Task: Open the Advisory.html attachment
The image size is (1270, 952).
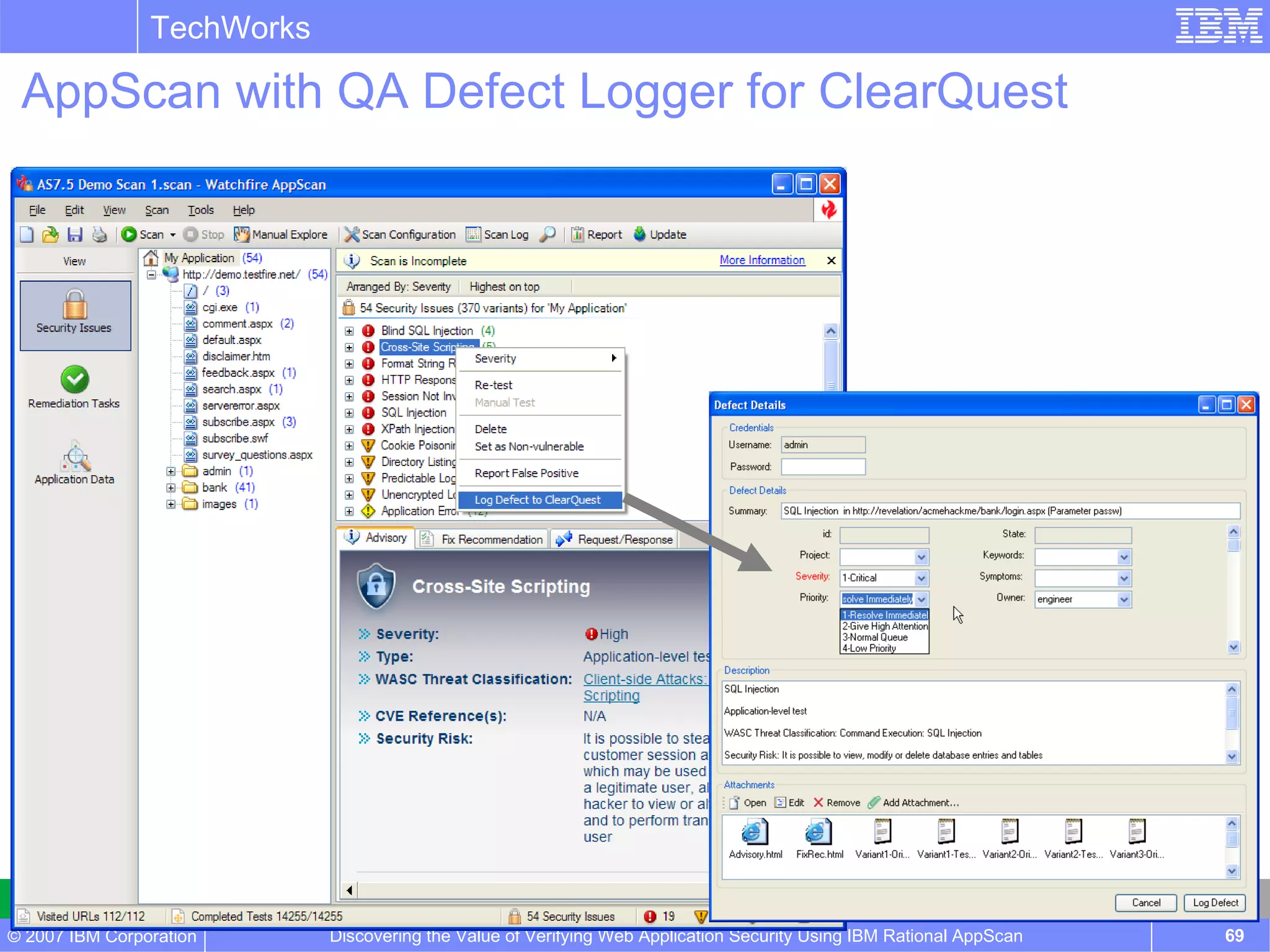Action: 755,839
